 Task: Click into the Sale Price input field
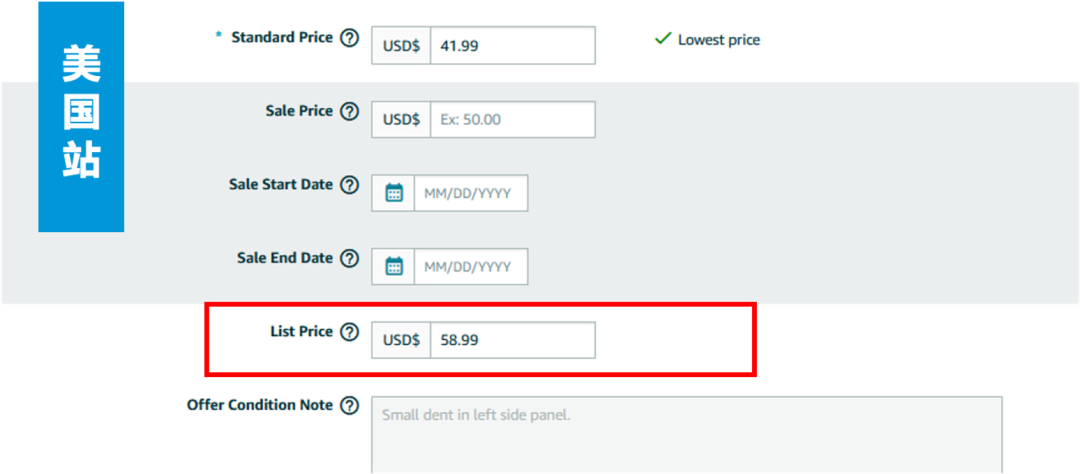tap(512, 119)
